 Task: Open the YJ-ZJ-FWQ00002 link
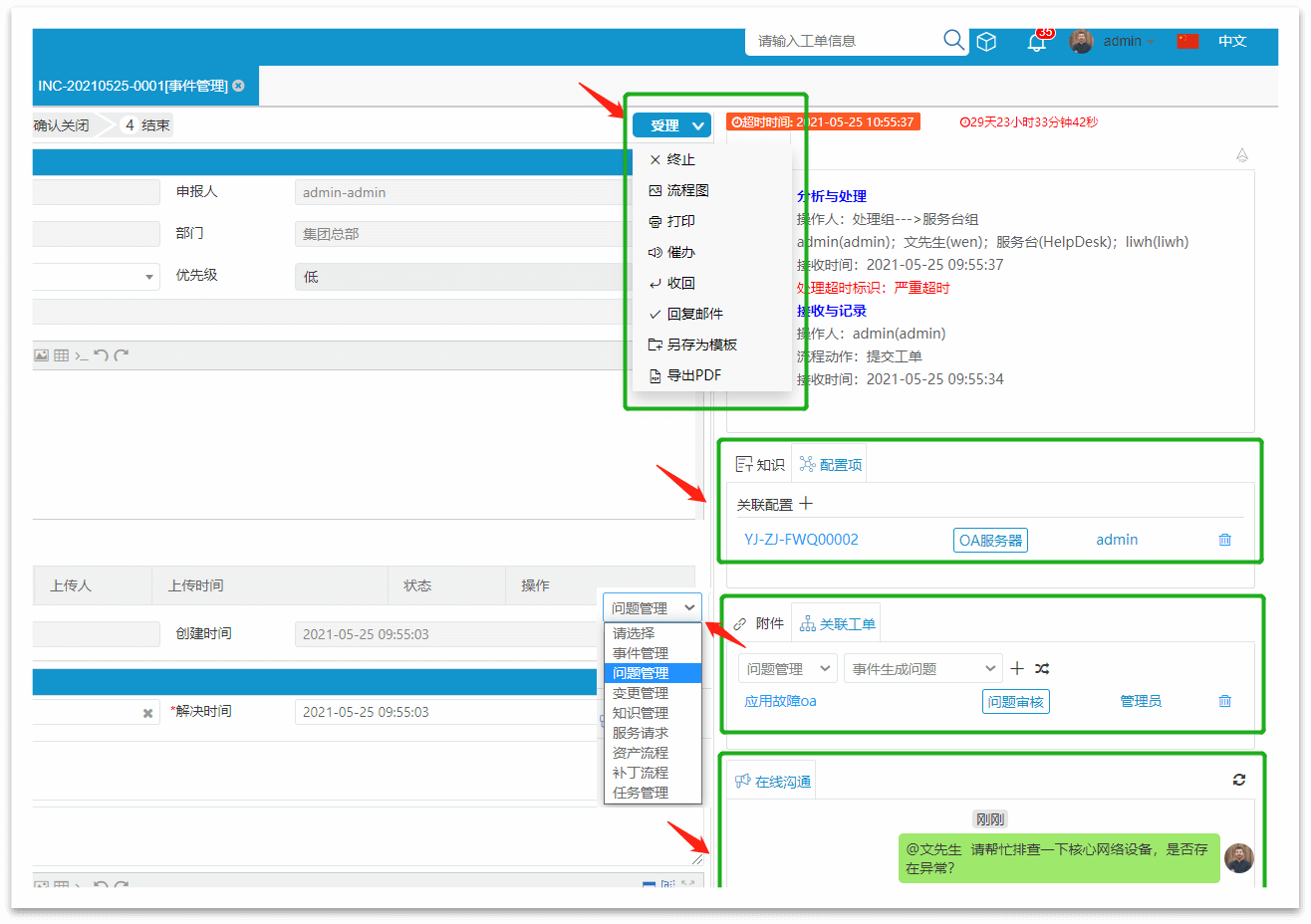(x=801, y=540)
